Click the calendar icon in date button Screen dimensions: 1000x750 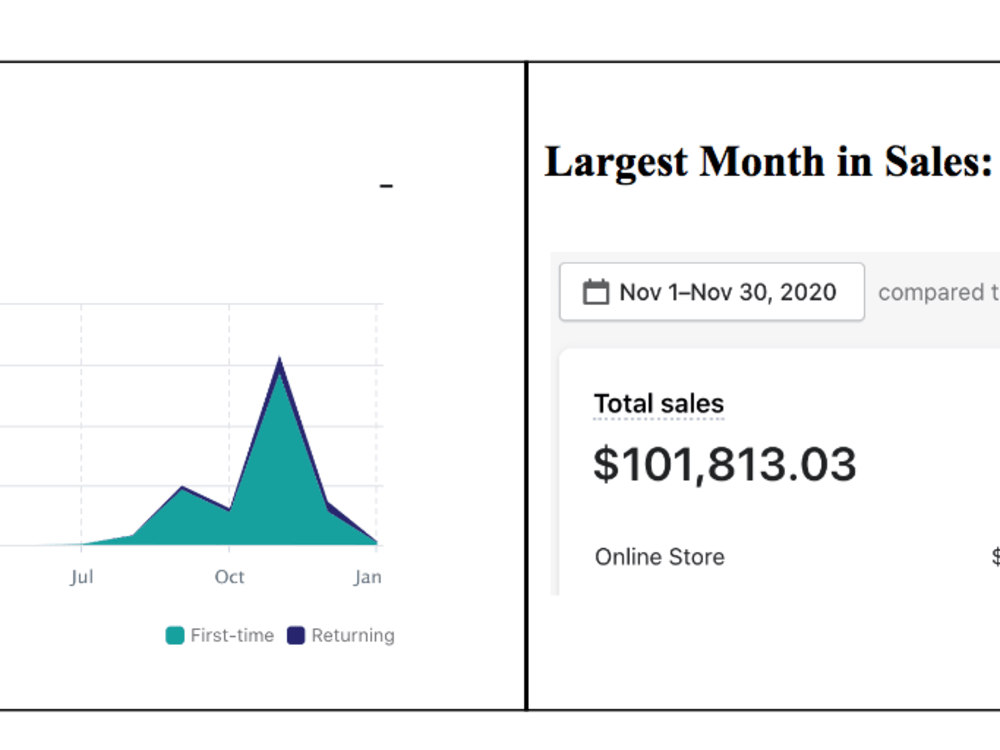tap(596, 292)
